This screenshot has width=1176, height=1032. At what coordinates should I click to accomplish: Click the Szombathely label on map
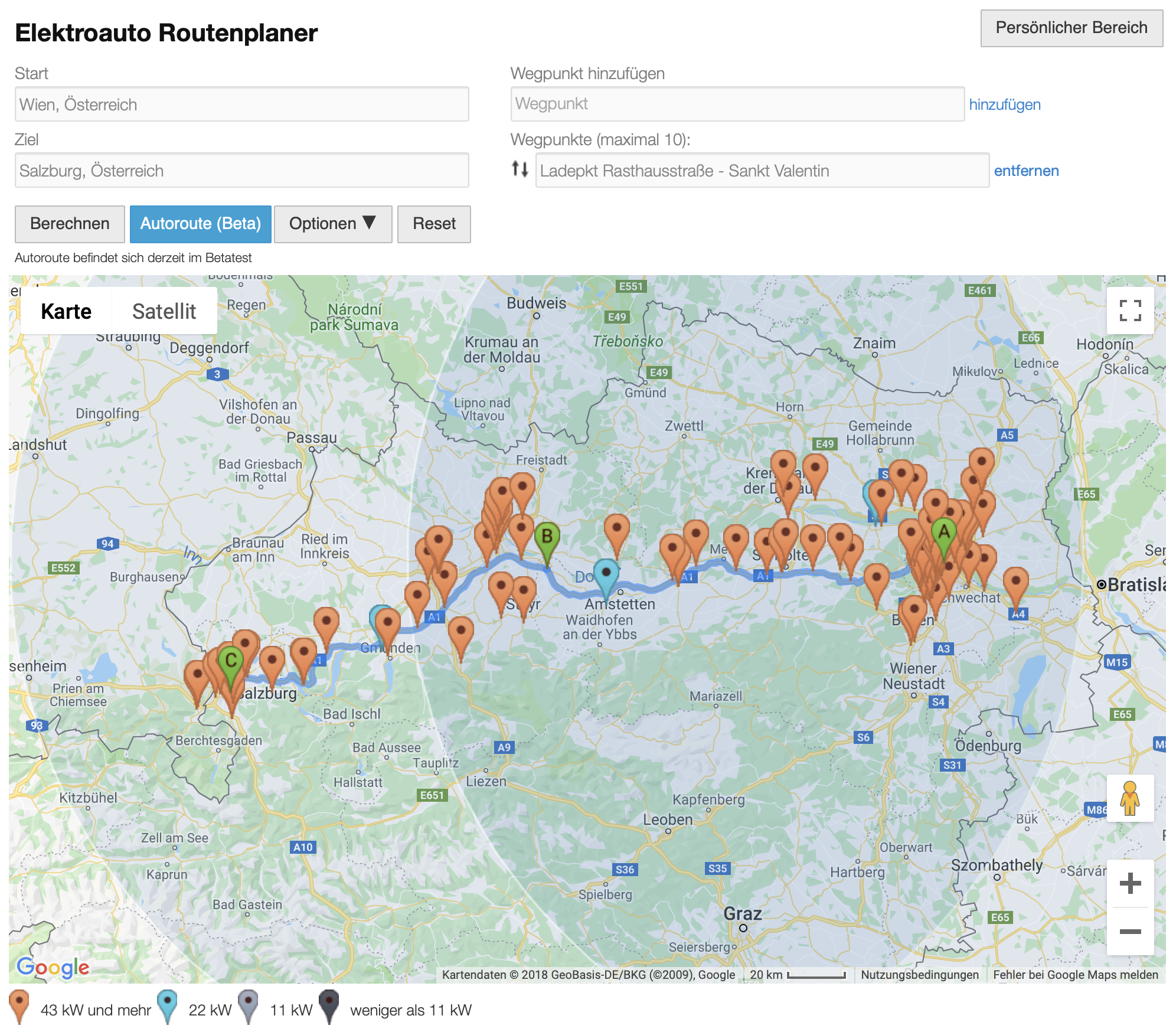click(997, 866)
